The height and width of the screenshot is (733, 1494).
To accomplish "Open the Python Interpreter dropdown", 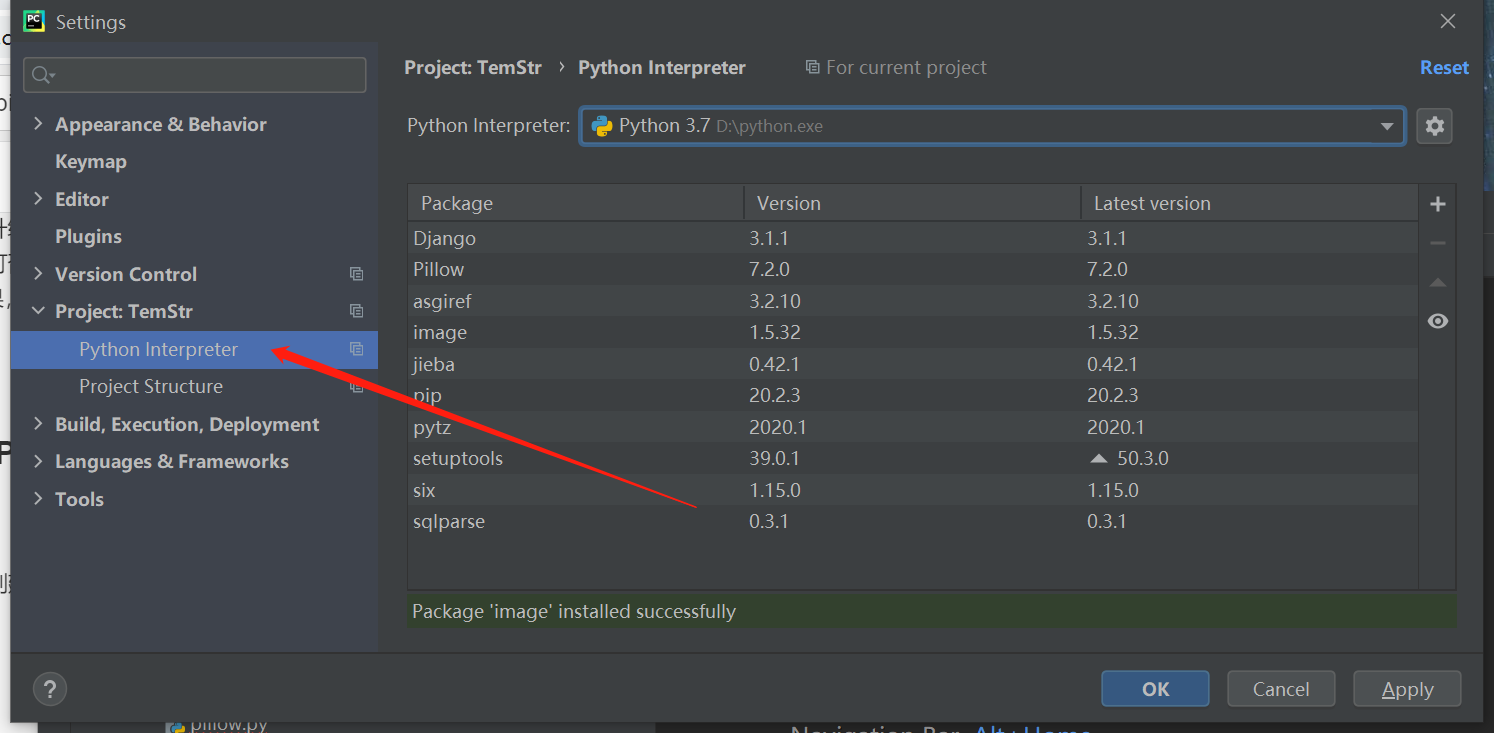I will pos(1387,125).
